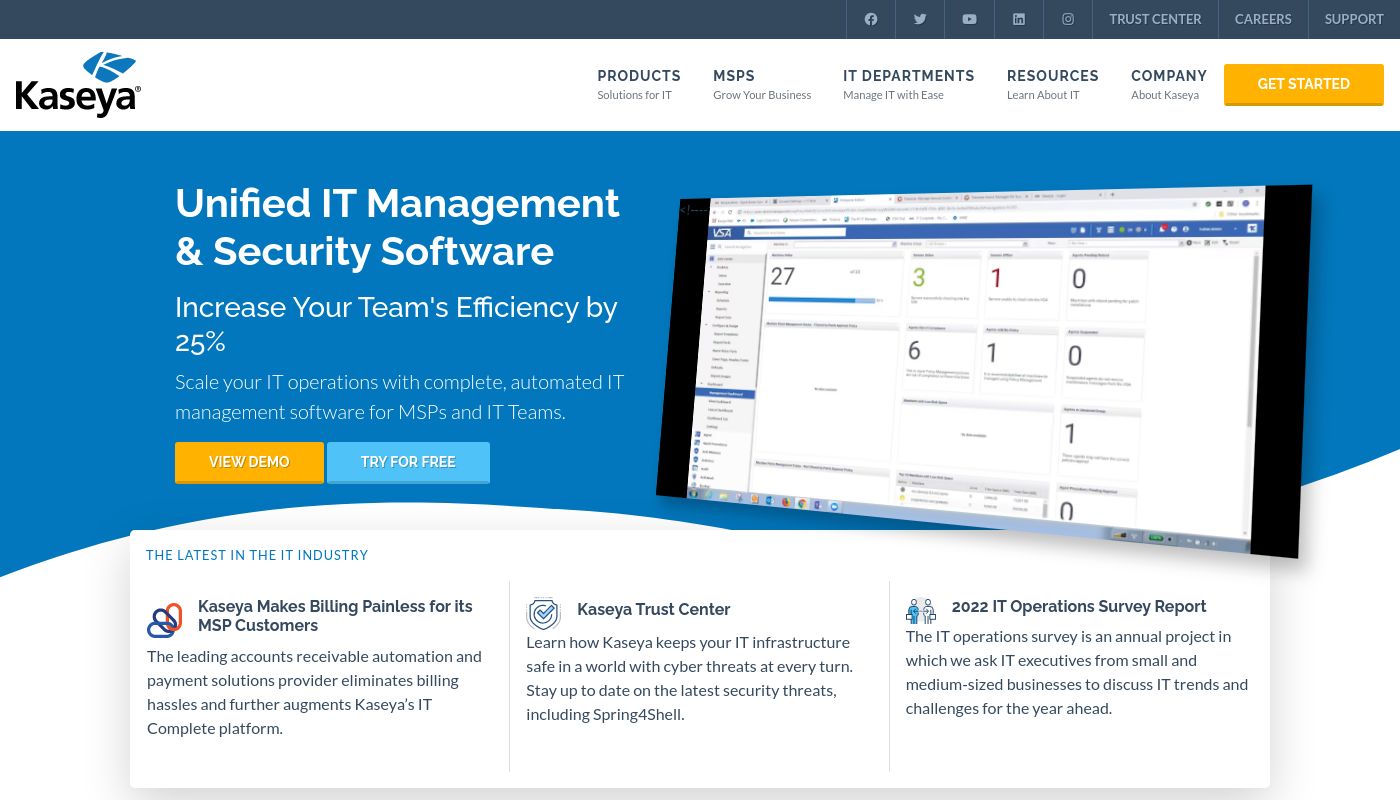Click the View Demo button

point(249,462)
